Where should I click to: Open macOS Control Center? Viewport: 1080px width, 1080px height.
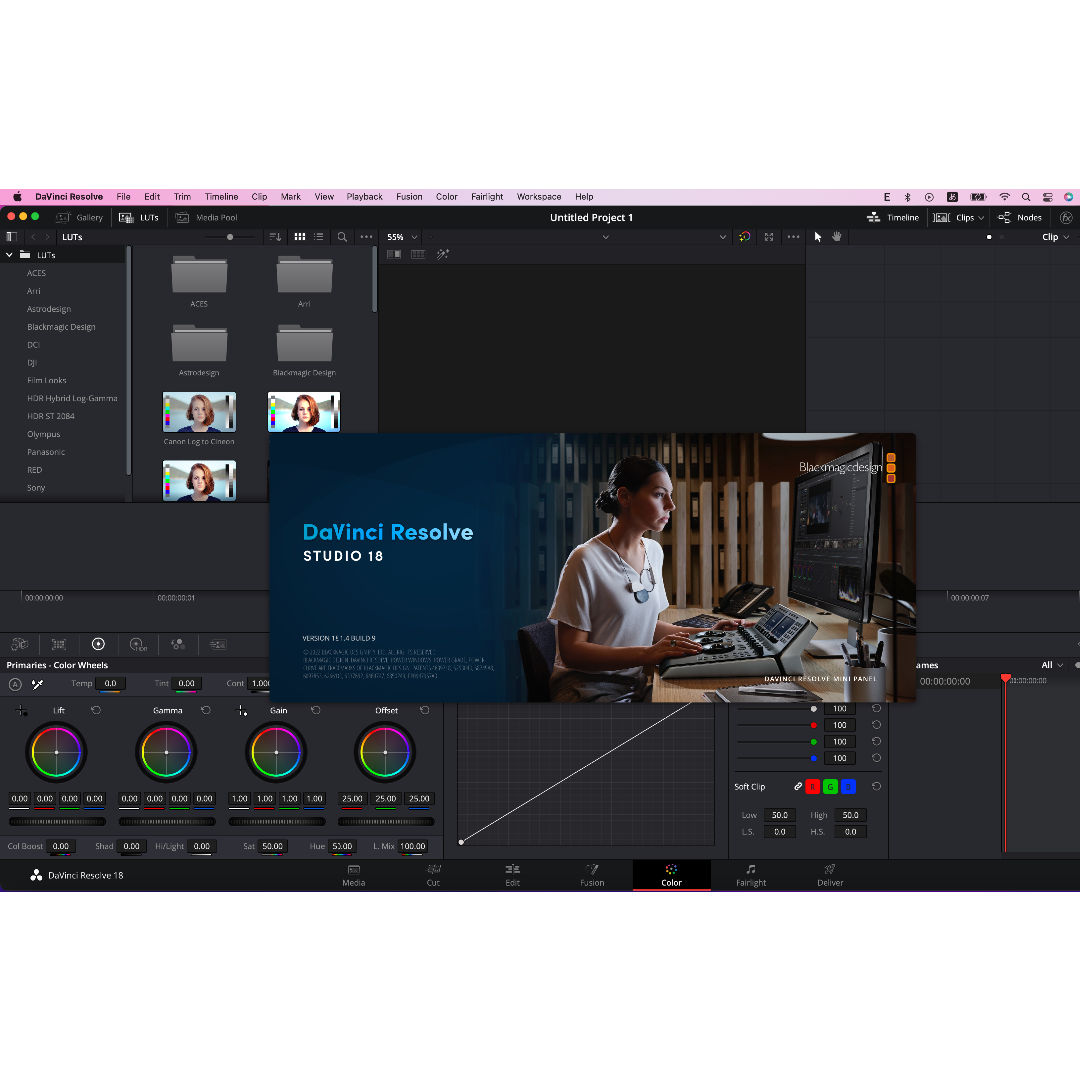click(x=1048, y=197)
